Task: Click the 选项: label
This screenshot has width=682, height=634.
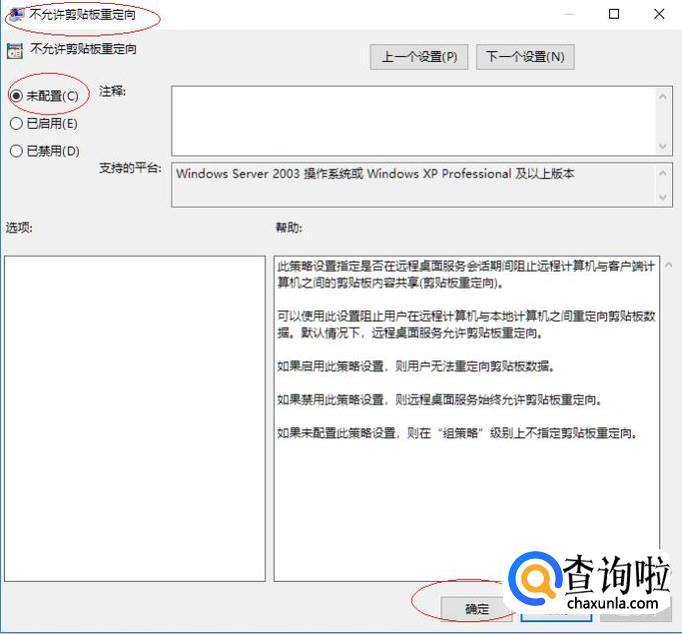Action: pyautogui.click(x=19, y=227)
